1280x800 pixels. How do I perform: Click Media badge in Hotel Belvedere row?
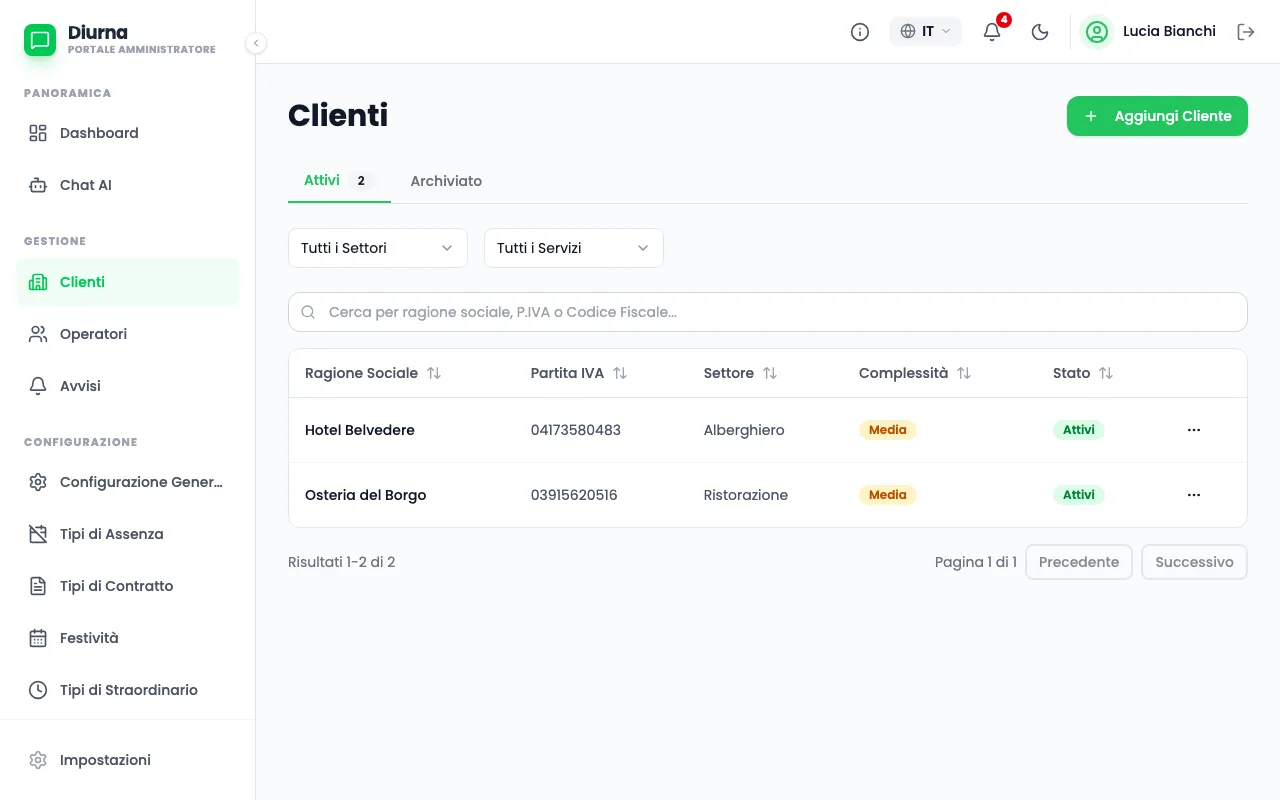888,430
